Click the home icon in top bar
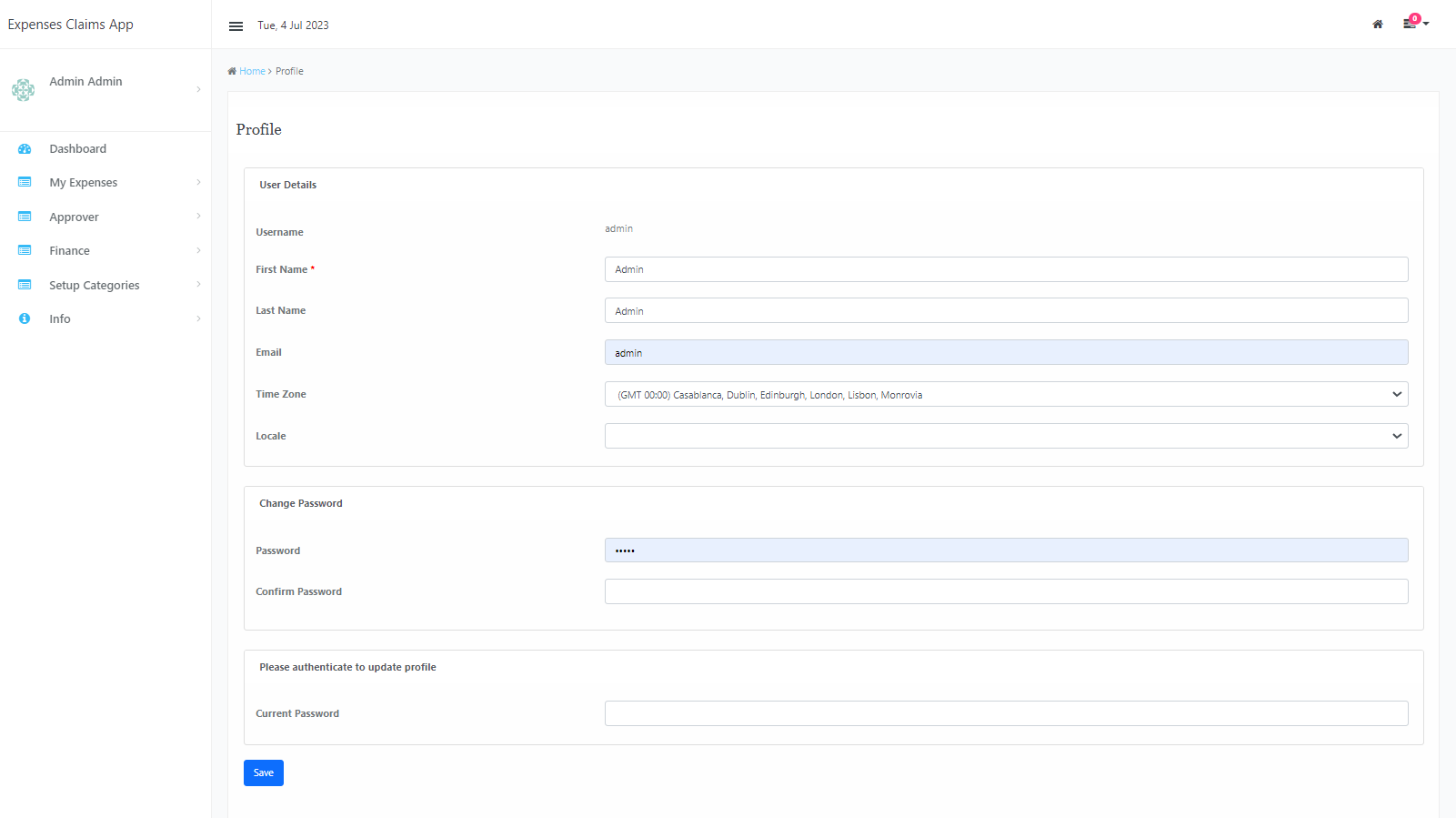The height and width of the screenshot is (818, 1456). (1378, 25)
